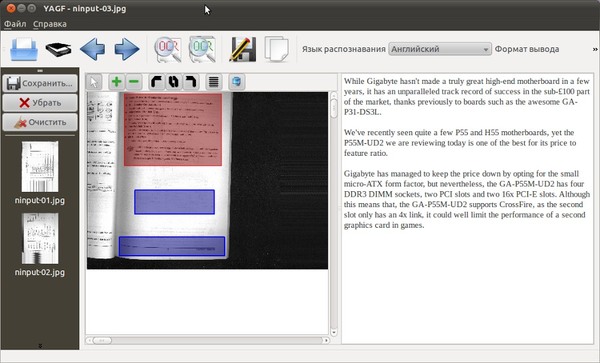Image resolution: width=600 pixels, height=363 pixels.
Task: Click the printer-shaped open image icon
Action: 24,49
